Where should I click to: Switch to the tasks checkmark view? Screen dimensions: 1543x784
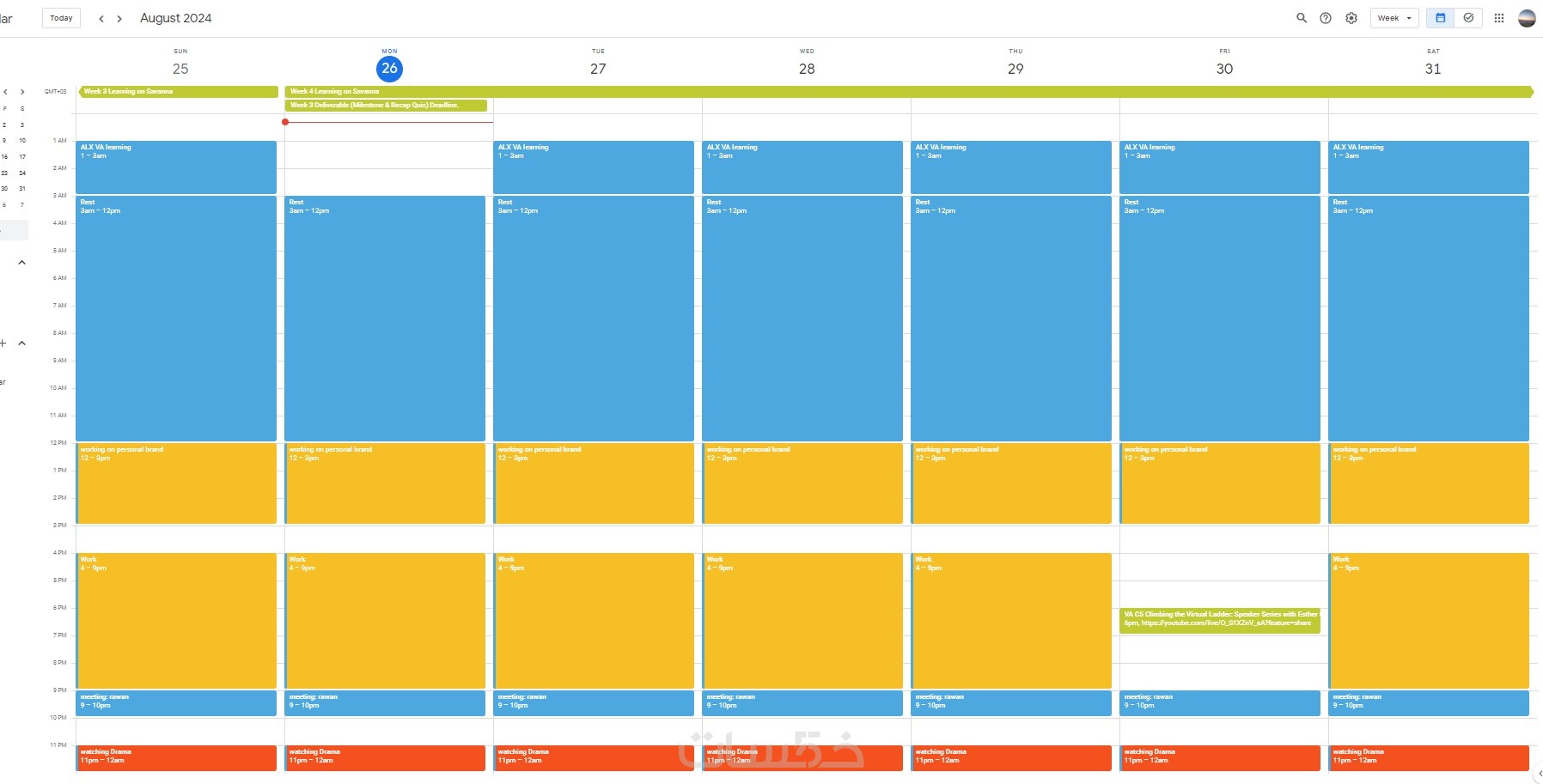pyautogui.click(x=1468, y=18)
